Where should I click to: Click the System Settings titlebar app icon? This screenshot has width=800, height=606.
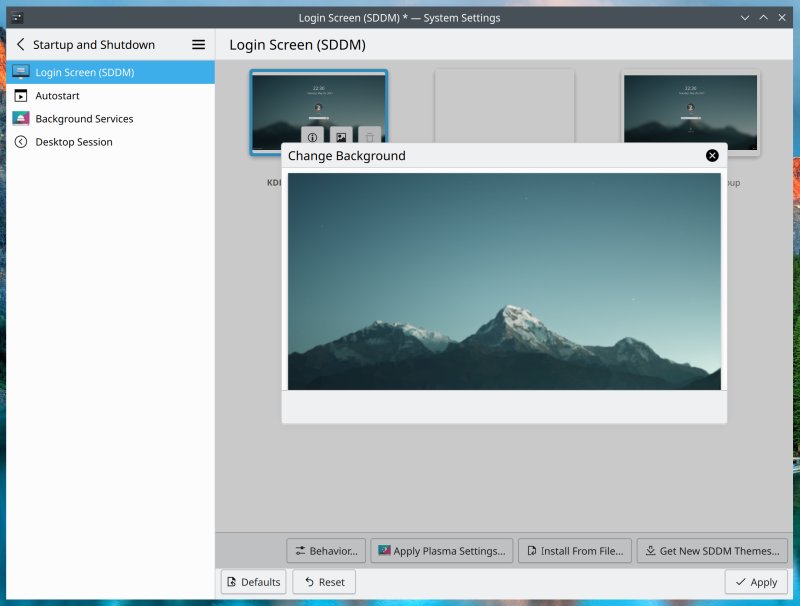17,17
